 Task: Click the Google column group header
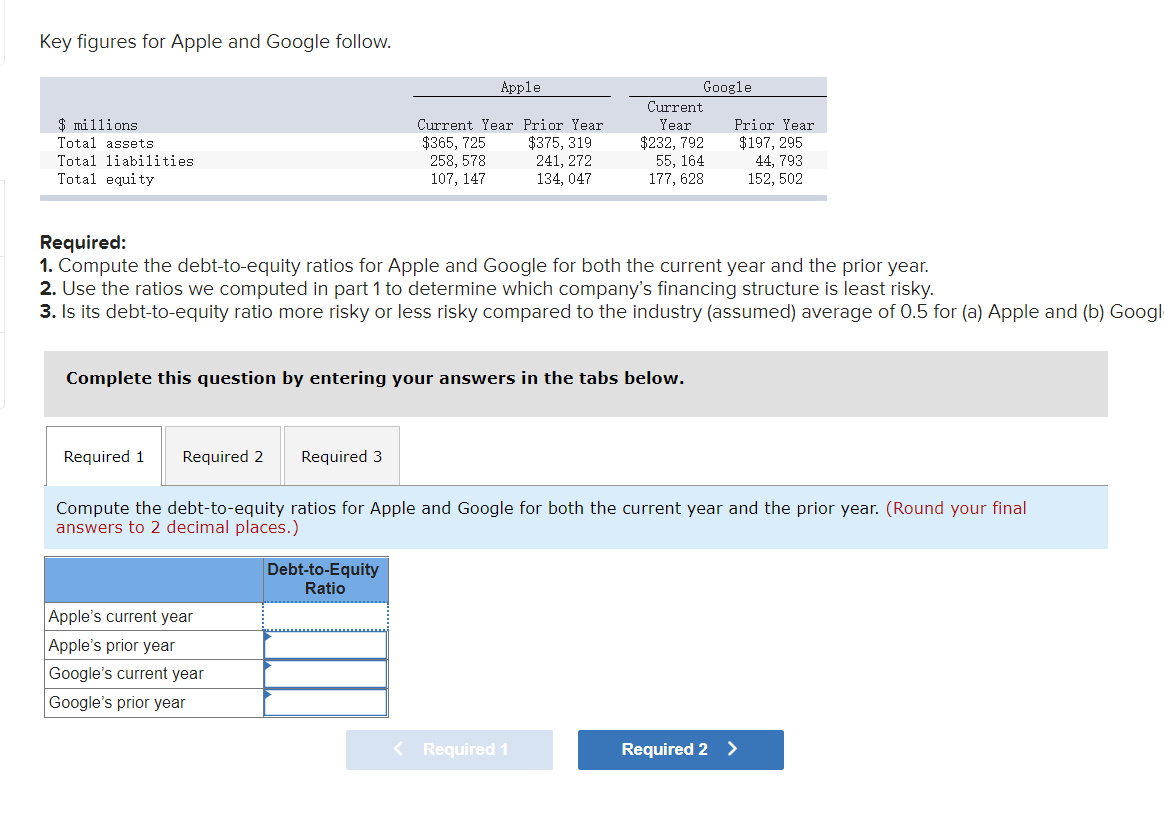pyautogui.click(x=728, y=88)
